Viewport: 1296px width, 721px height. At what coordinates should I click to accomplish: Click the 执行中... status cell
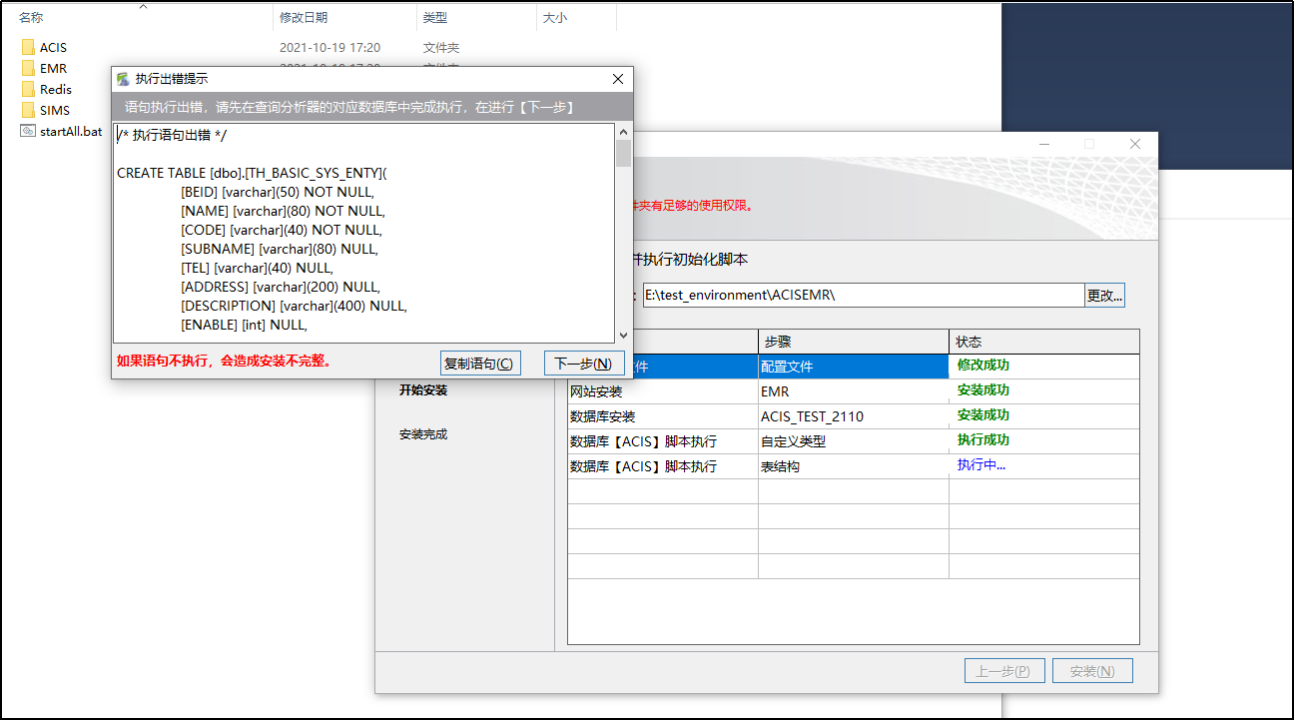point(1044,466)
